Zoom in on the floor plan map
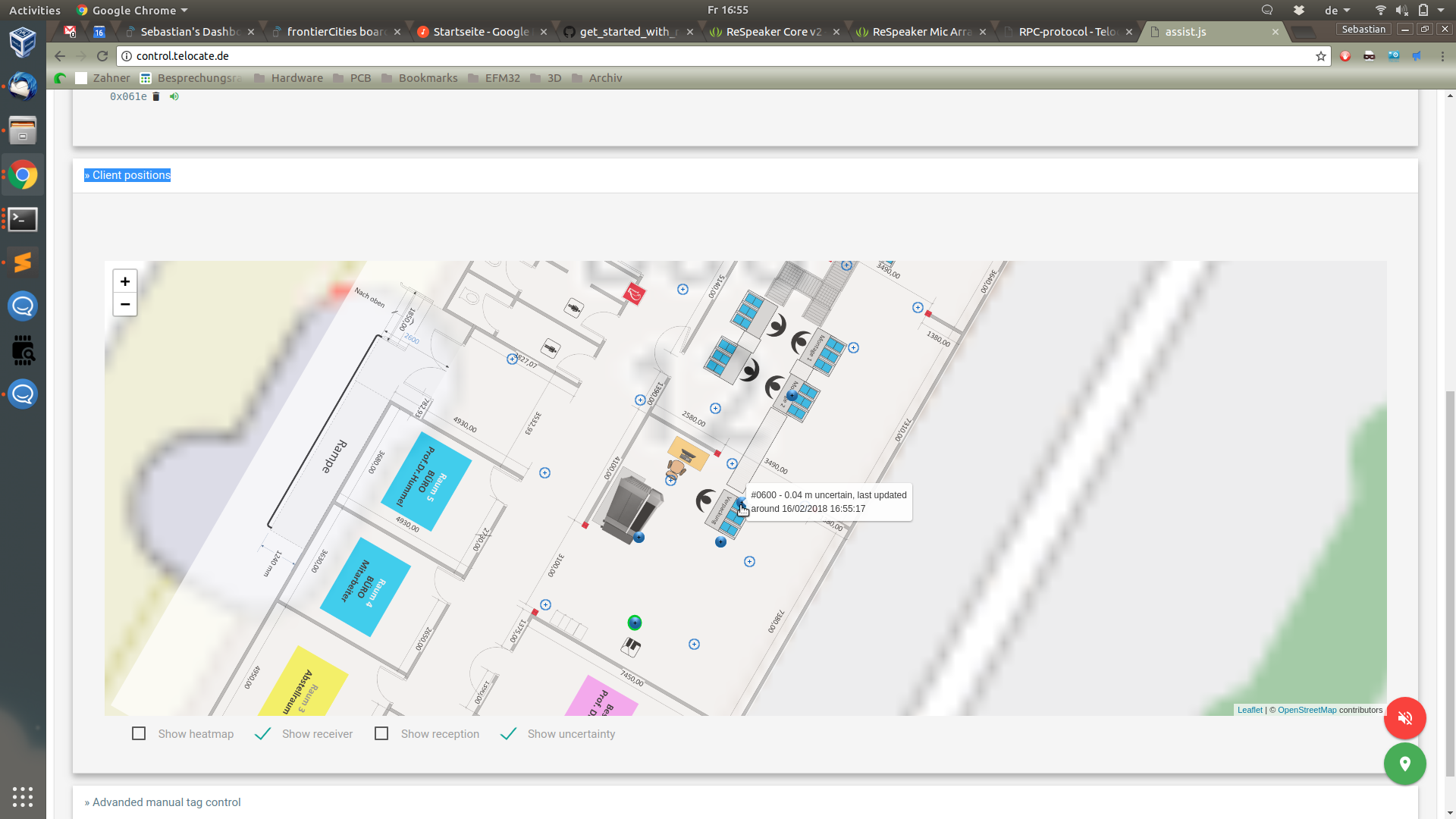1456x819 pixels. (x=125, y=281)
